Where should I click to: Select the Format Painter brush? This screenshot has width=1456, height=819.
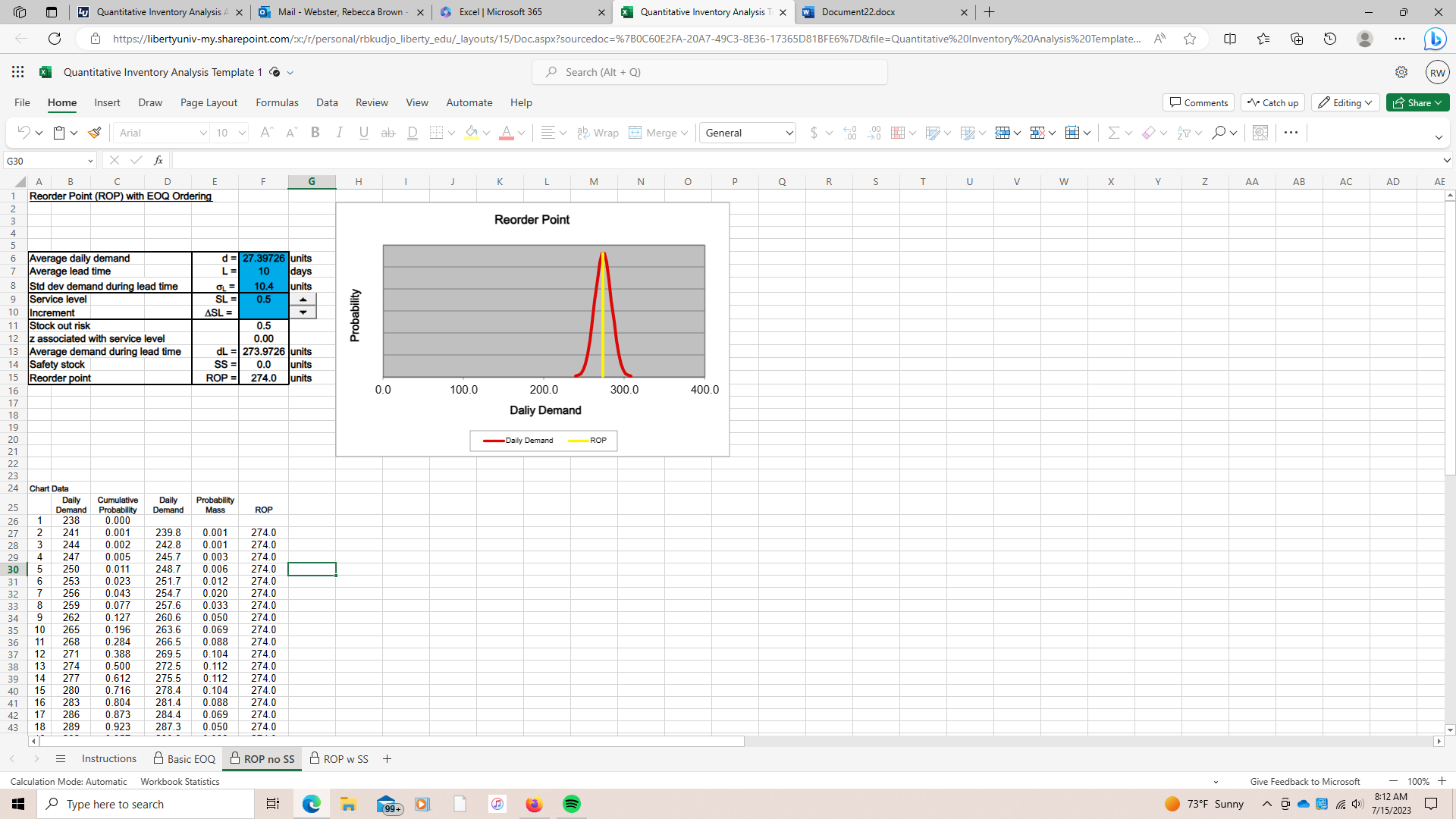(x=95, y=133)
